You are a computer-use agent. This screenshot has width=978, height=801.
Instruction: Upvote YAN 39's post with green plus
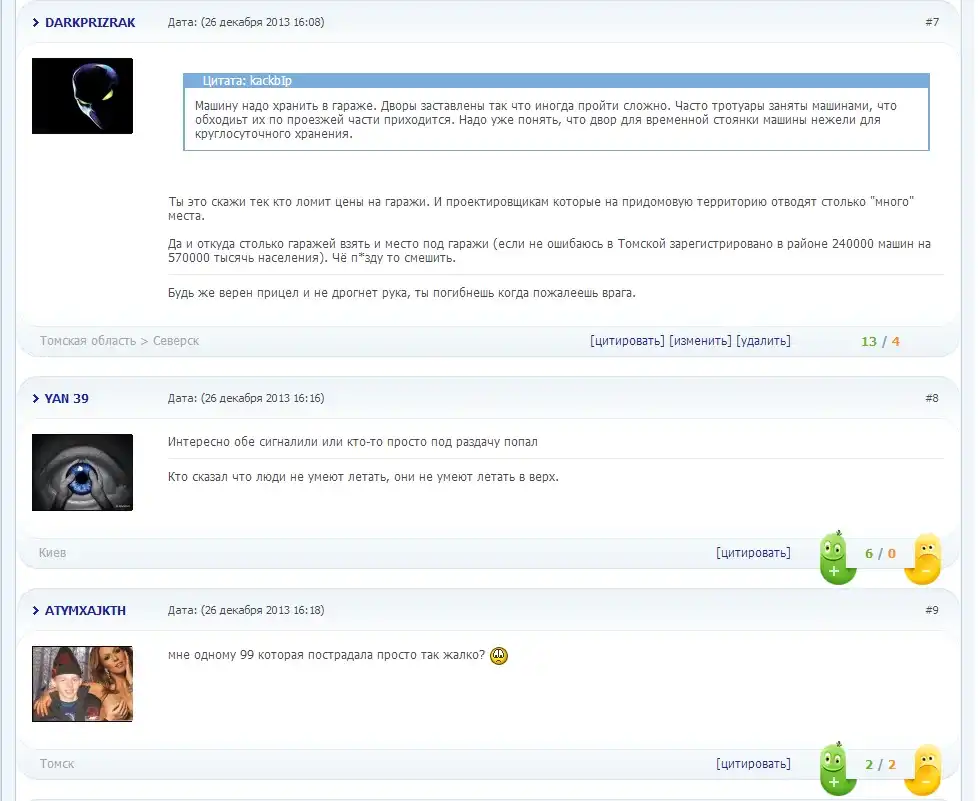pos(834,558)
